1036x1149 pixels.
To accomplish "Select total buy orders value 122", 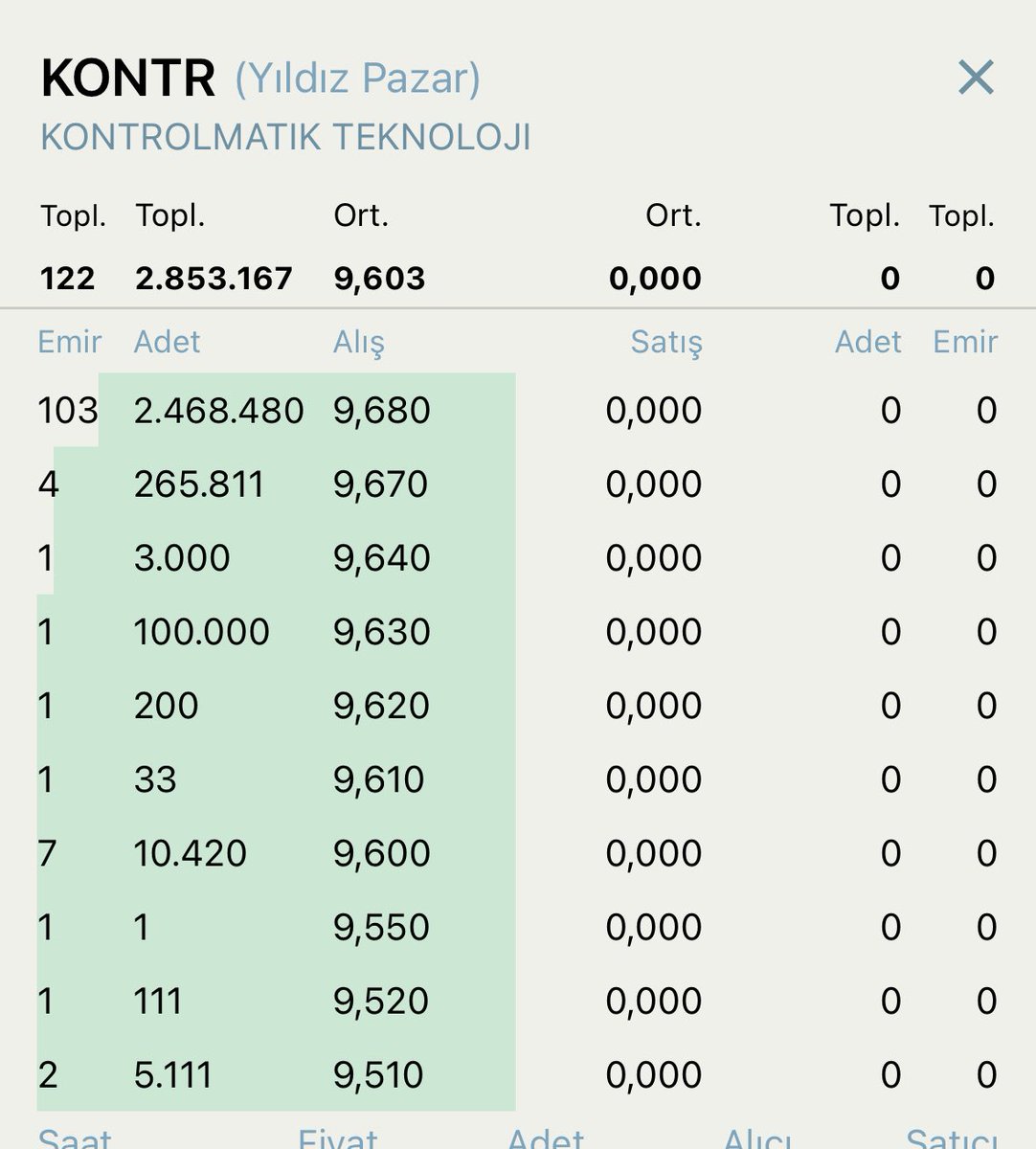I will point(67,279).
